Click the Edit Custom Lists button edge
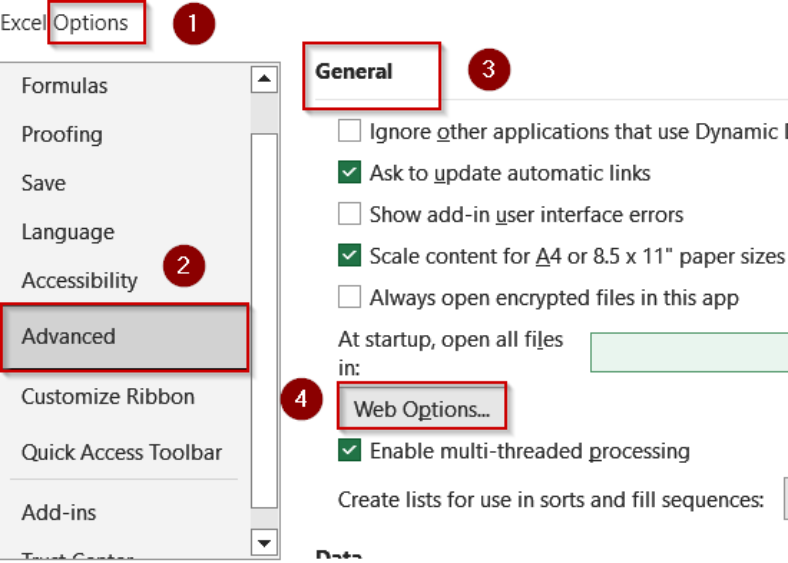Screen dimensions: 788x563 tap(784, 500)
